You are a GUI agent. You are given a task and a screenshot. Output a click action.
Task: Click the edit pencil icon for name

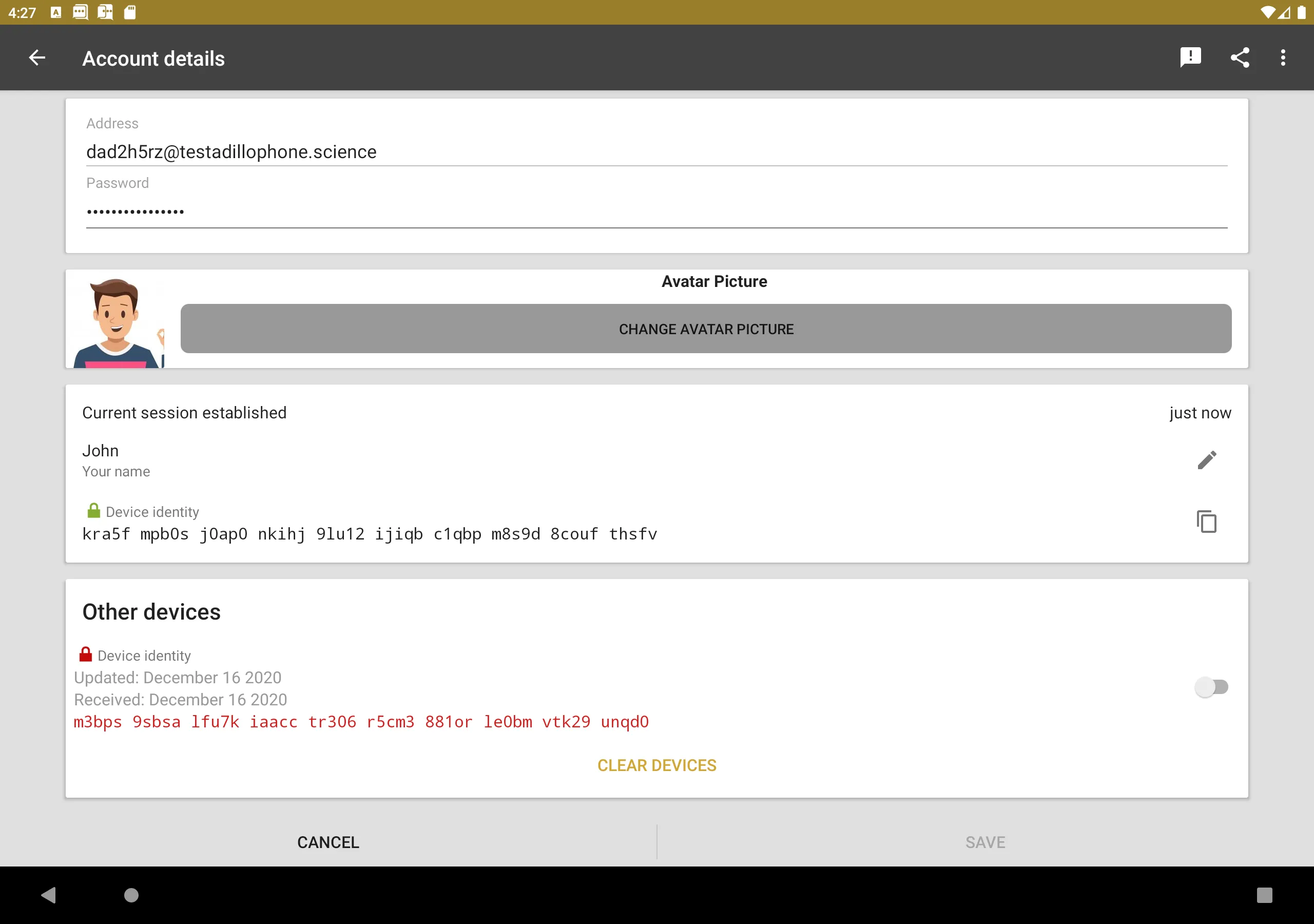1207,460
